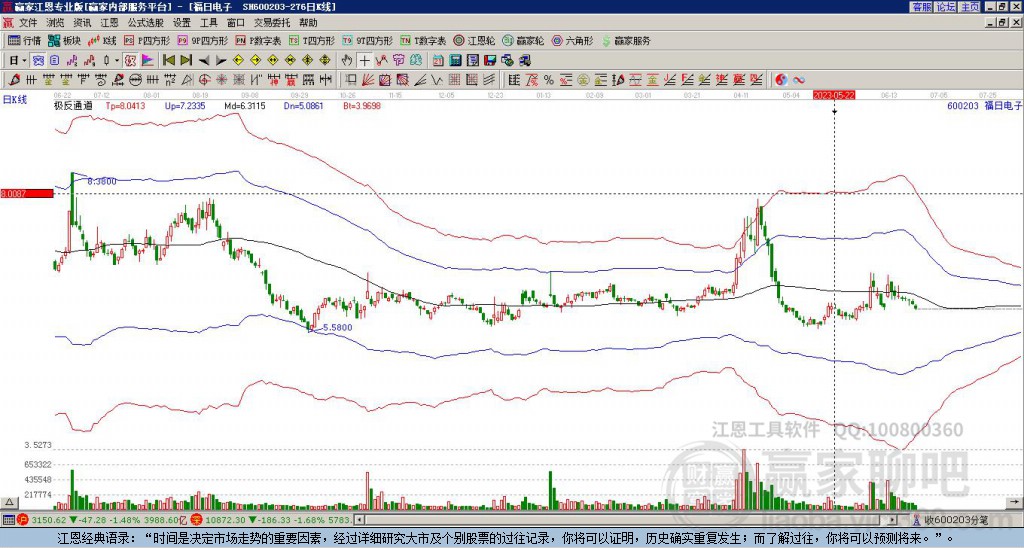Open the T数字表 tool

(x=423, y=40)
